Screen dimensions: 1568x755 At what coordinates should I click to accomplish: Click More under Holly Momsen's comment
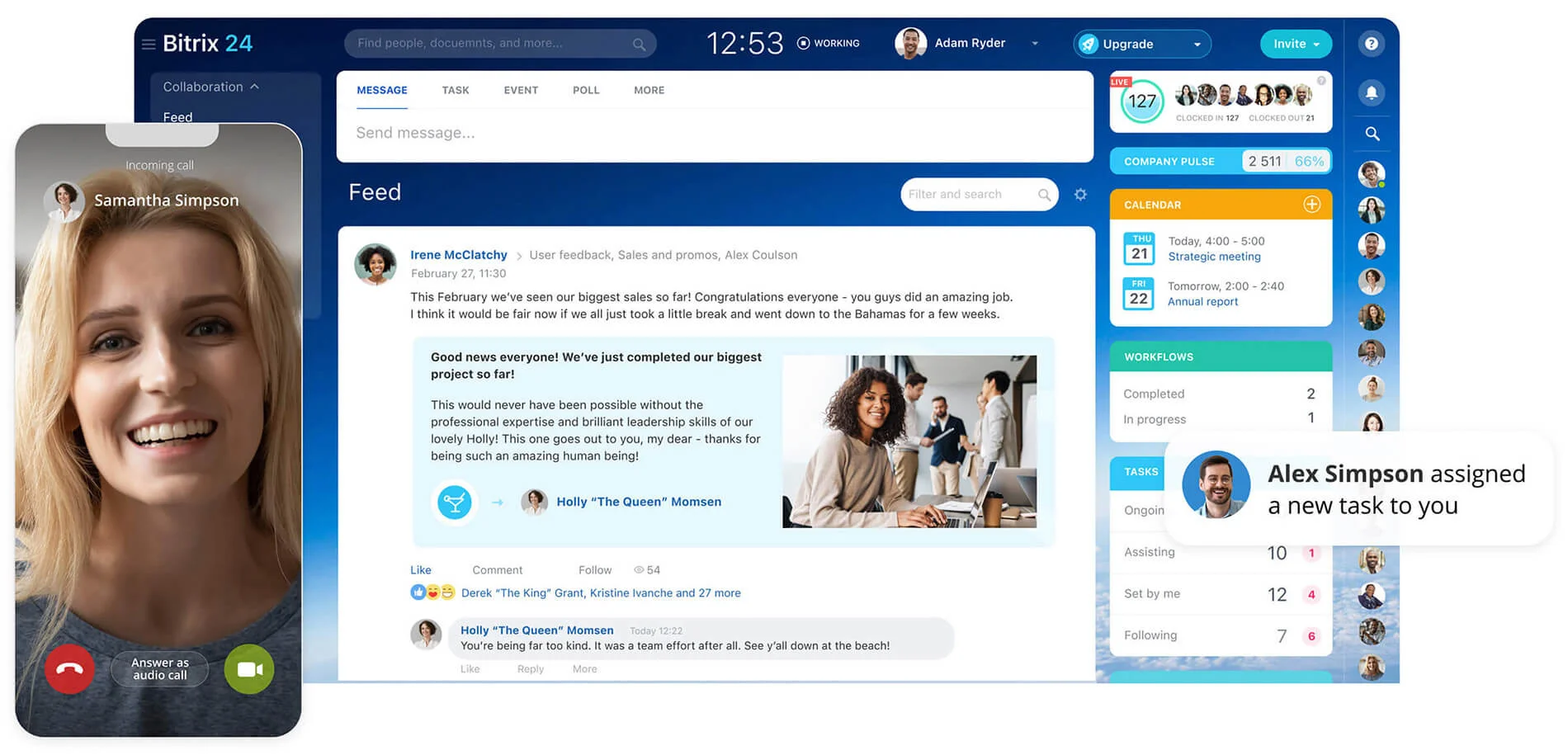tap(584, 669)
